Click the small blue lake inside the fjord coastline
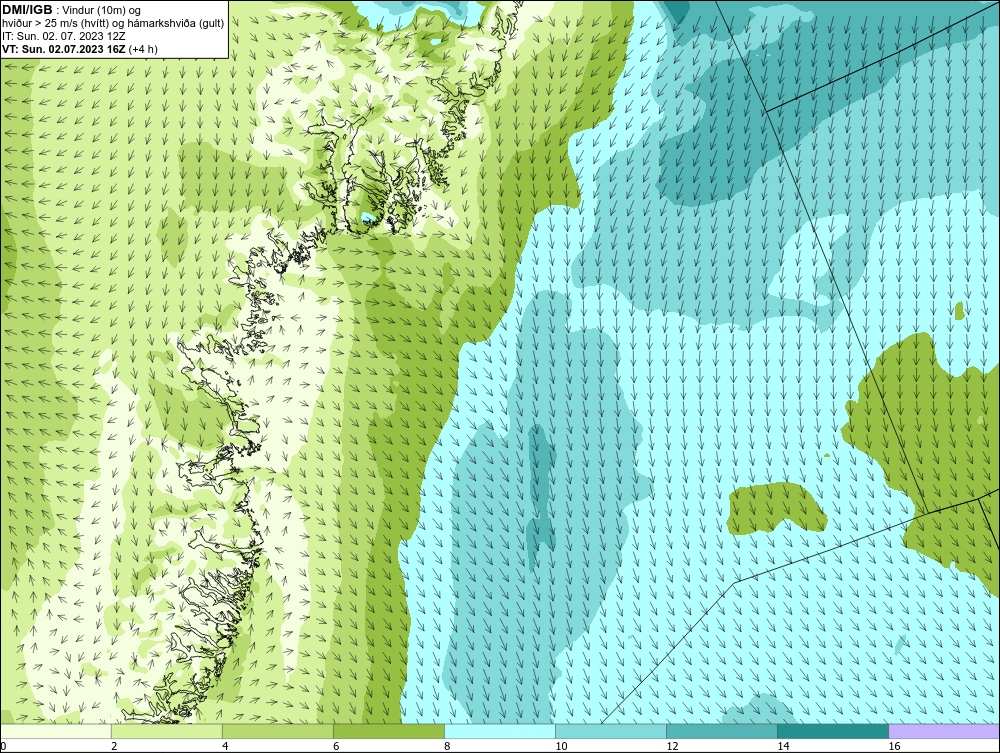This screenshot has height=753, width=1000. (368, 218)
